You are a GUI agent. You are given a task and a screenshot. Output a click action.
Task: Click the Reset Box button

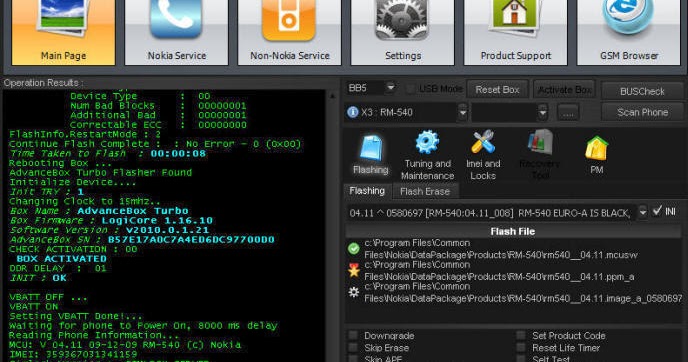click(498, 90)
